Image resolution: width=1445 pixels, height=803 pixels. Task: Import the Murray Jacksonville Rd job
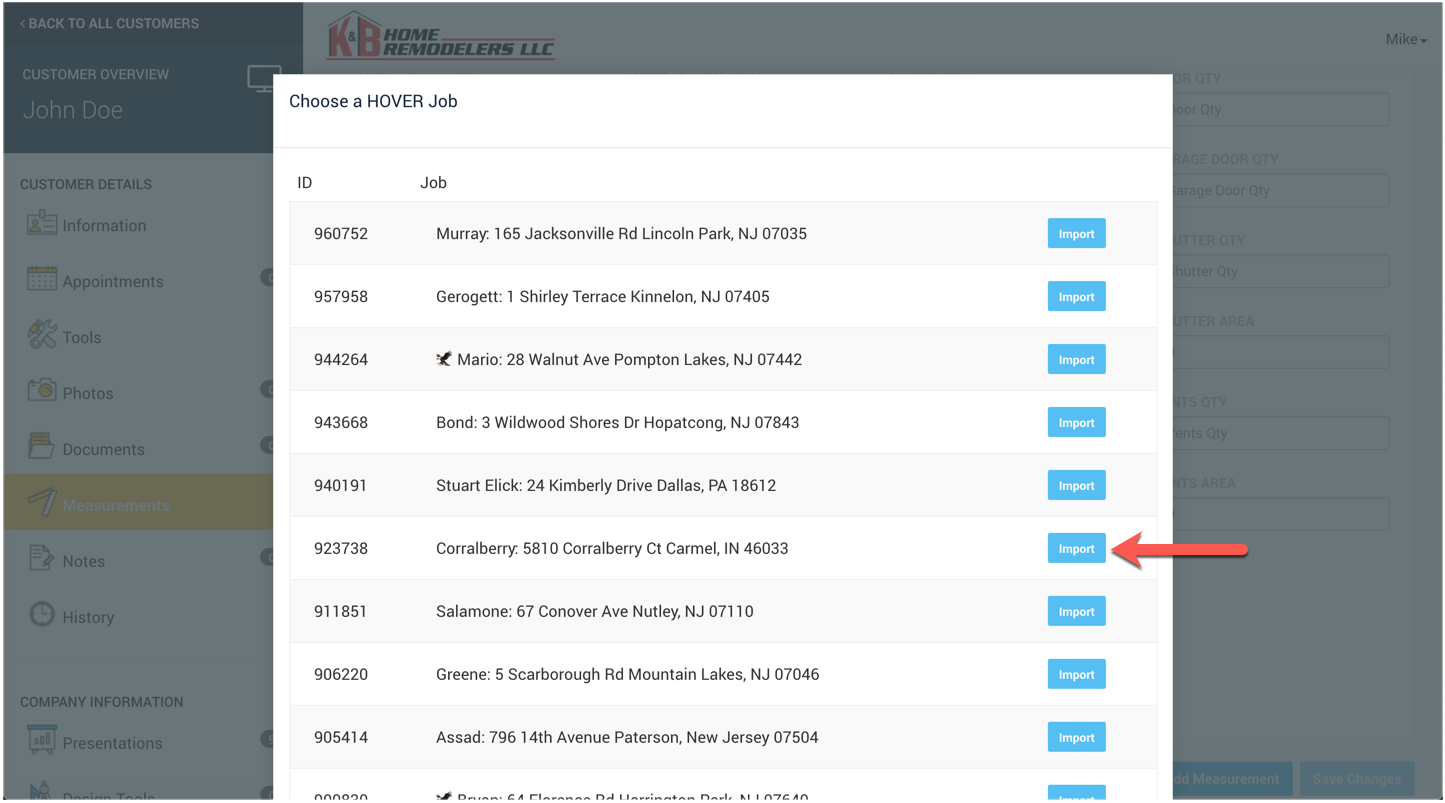[x=1076, y=234]
